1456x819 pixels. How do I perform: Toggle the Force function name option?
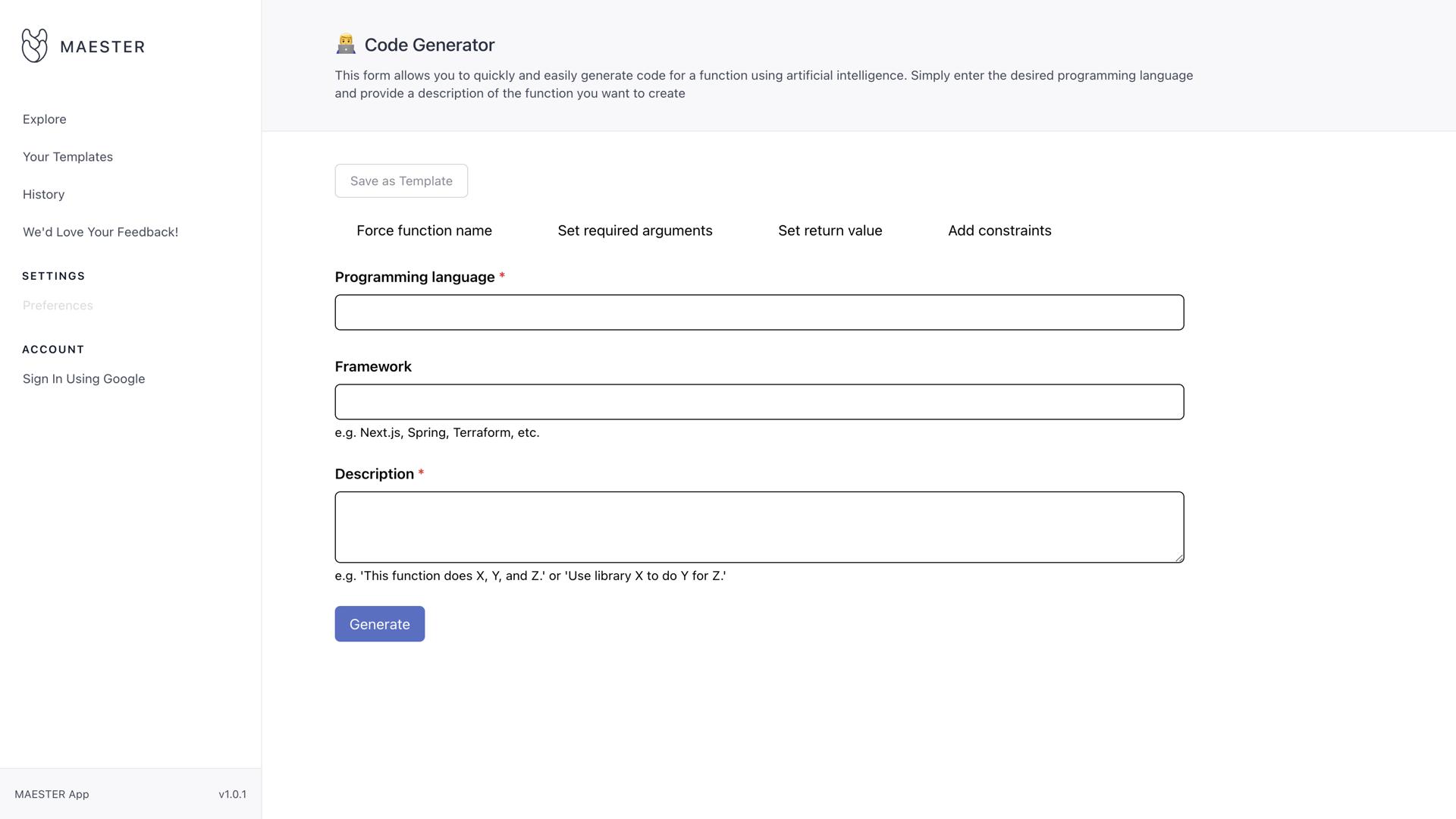(x=424, y=231)
